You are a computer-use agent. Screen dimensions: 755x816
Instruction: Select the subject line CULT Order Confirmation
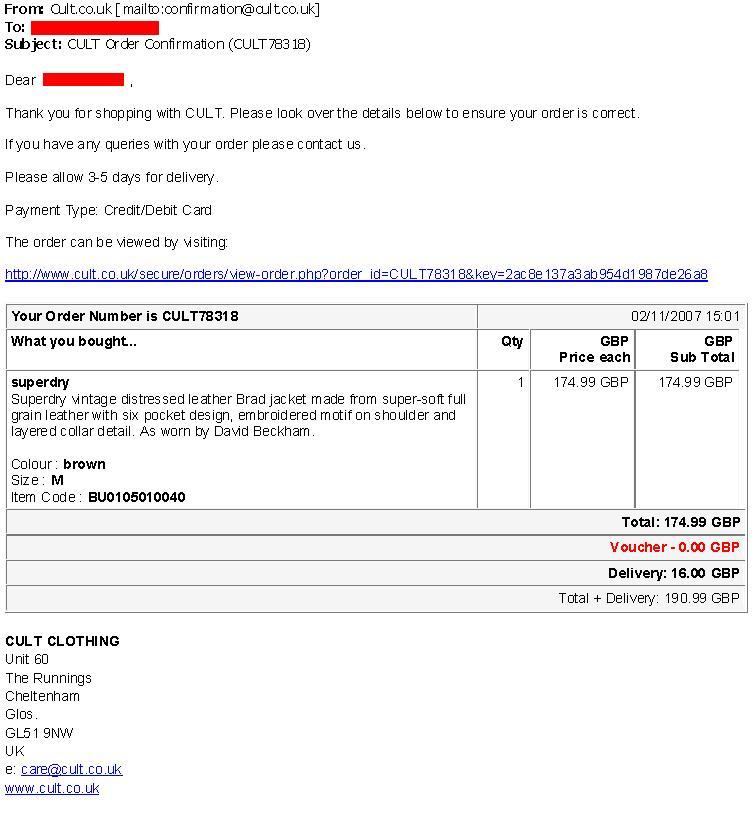point(189,44)
